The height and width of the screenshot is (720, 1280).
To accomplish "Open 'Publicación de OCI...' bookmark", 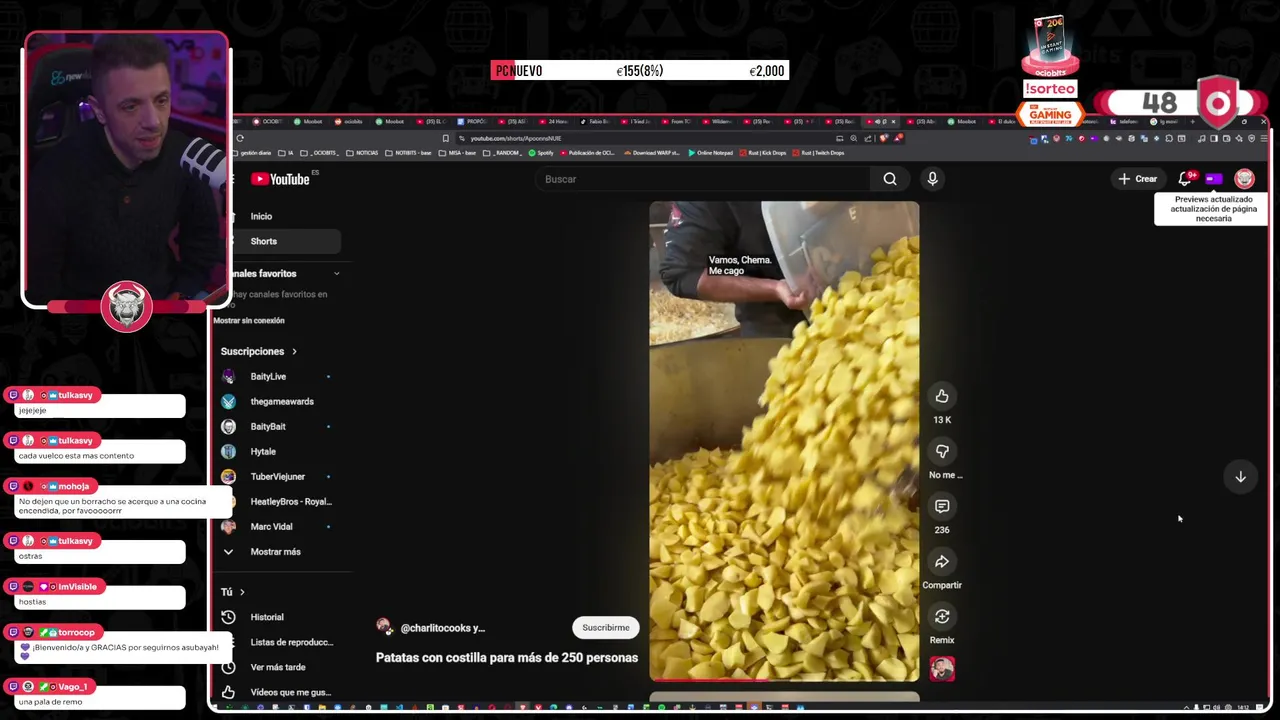I will pos(588,153).
